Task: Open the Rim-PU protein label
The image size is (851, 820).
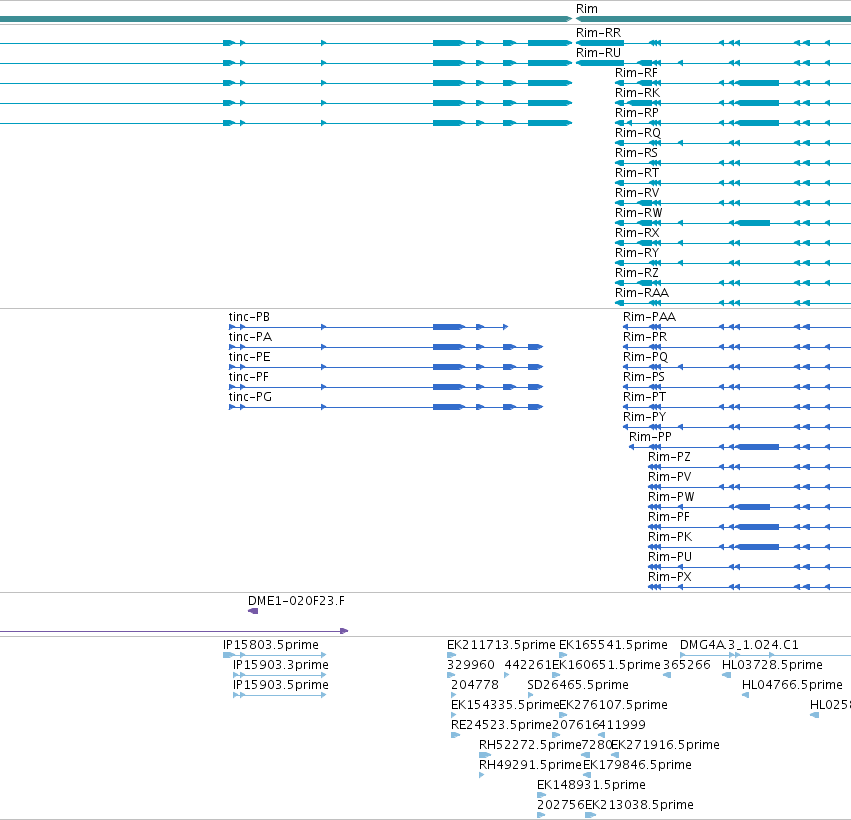Action: 670,557
